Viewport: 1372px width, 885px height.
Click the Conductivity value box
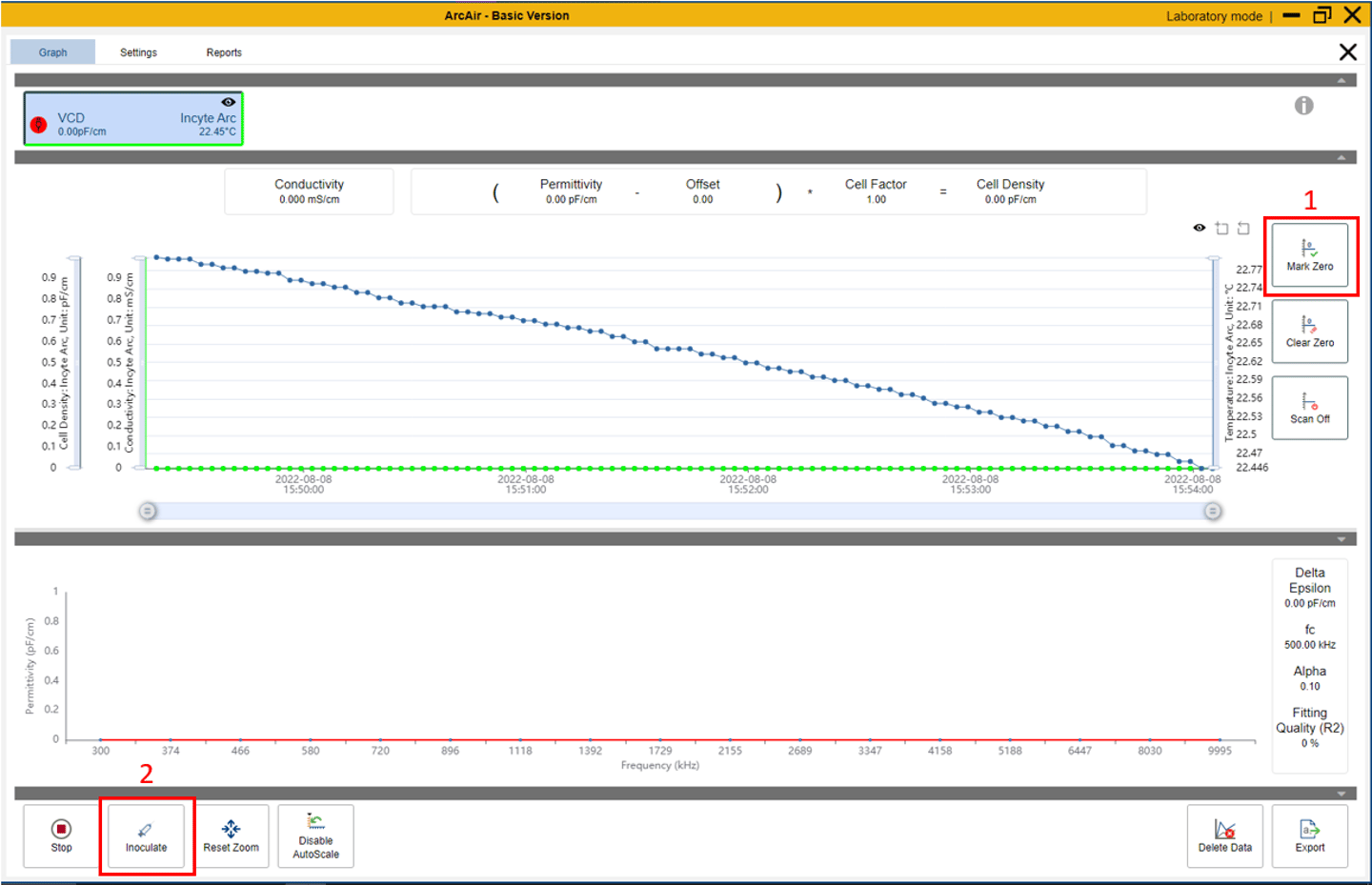[309, 191]
